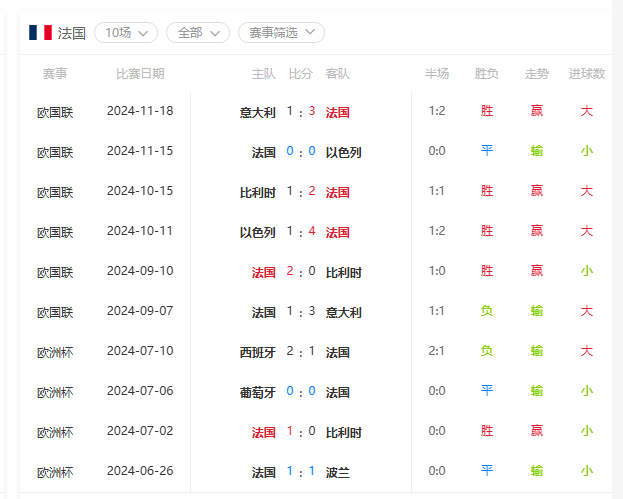Open the 全部 filter dropdown
Viewport: 623px width, 499px height.
[x=198, y=33]
